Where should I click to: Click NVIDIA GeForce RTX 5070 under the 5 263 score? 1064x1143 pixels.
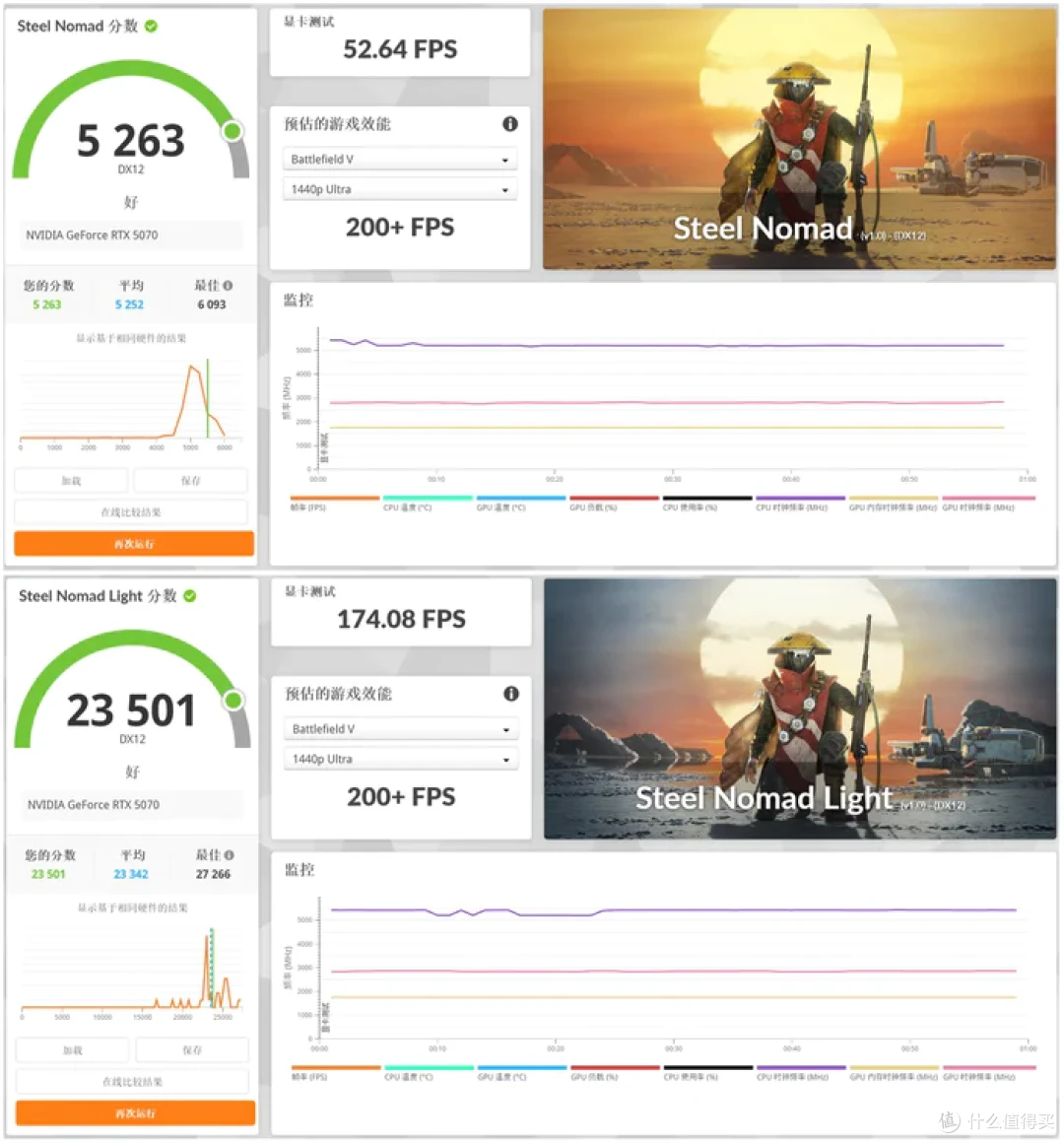pos(92,235)
